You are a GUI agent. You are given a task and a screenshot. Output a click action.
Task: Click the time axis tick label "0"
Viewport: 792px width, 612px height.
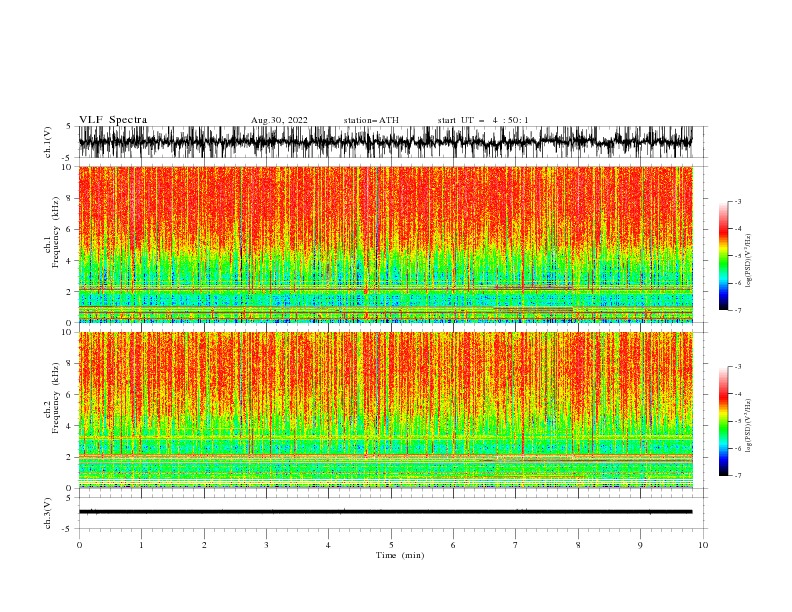(79, 545)
